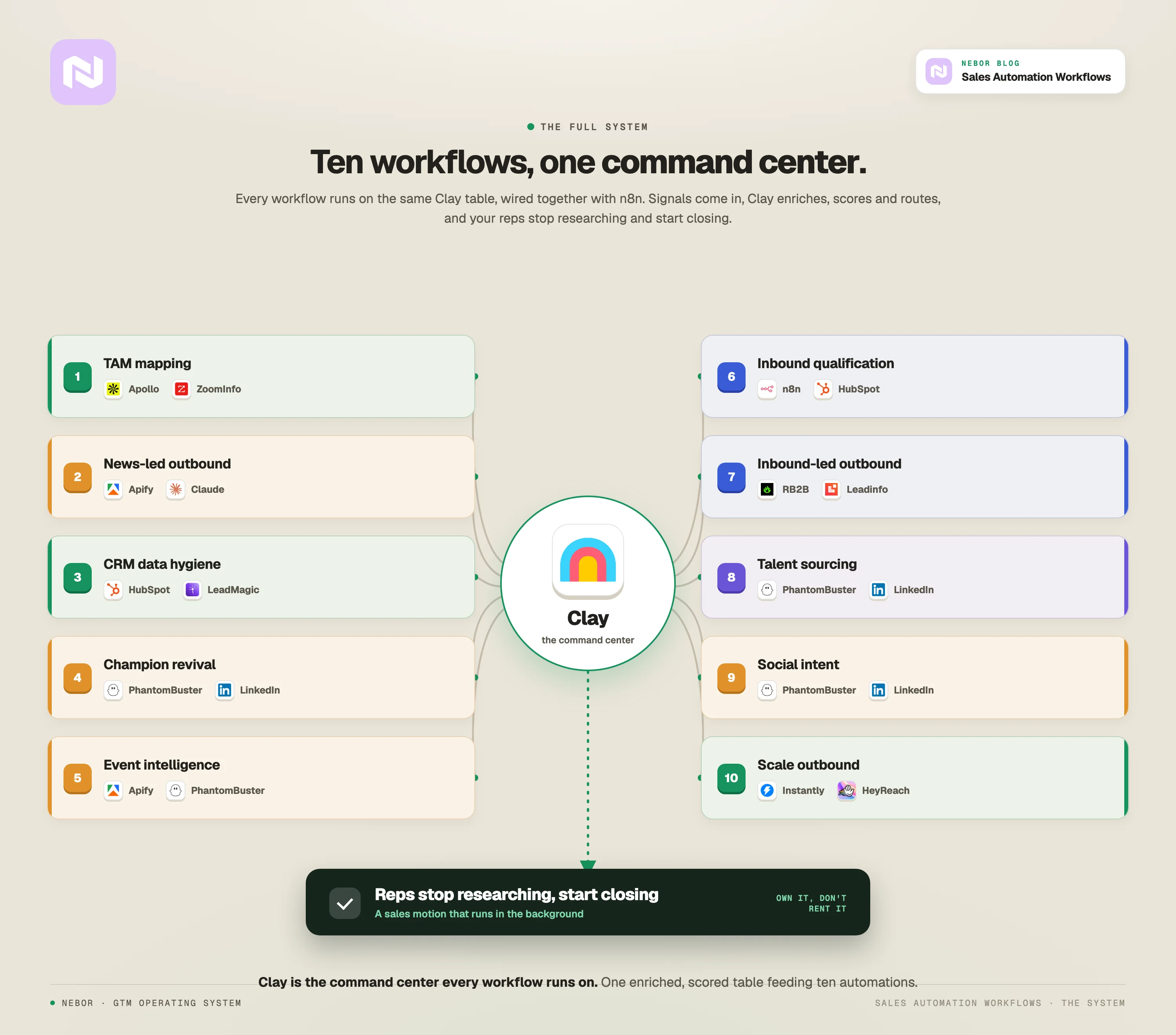Click the 'LeadMagic' label in CRM data hygiene

coord(233,590)
